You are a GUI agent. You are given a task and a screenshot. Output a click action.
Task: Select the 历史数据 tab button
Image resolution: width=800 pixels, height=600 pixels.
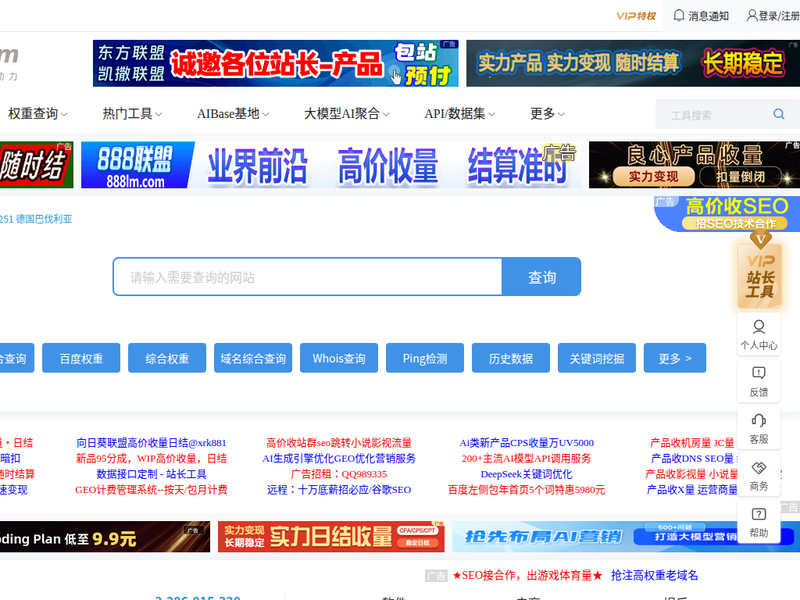tap(511, 358)
